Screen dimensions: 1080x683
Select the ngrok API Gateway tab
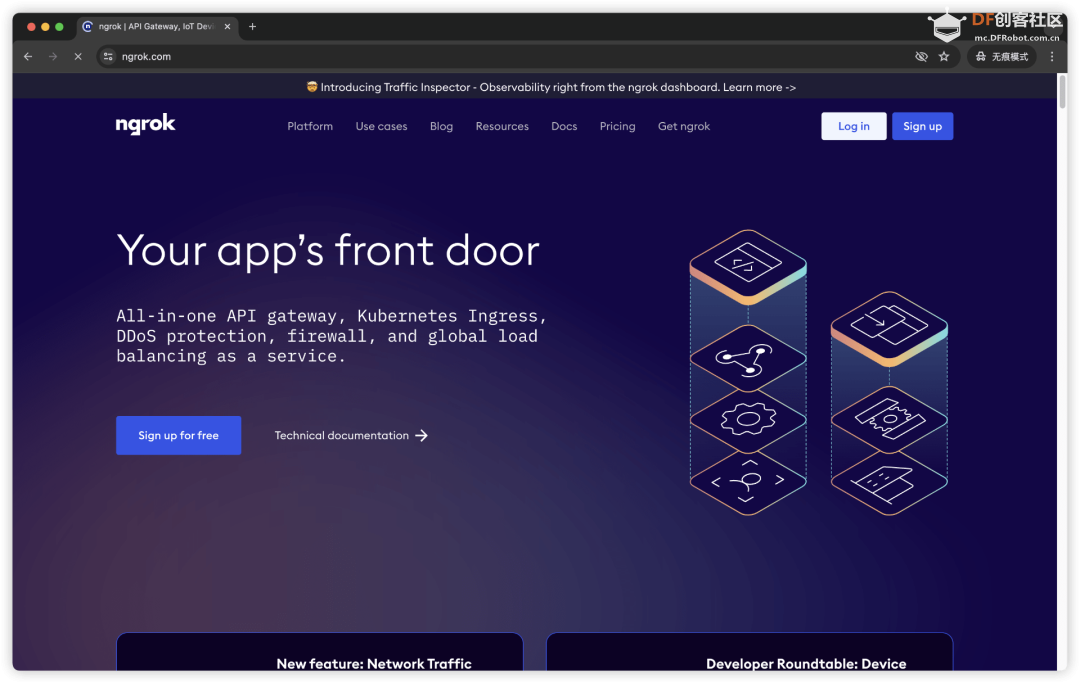[x=157, y=26]
